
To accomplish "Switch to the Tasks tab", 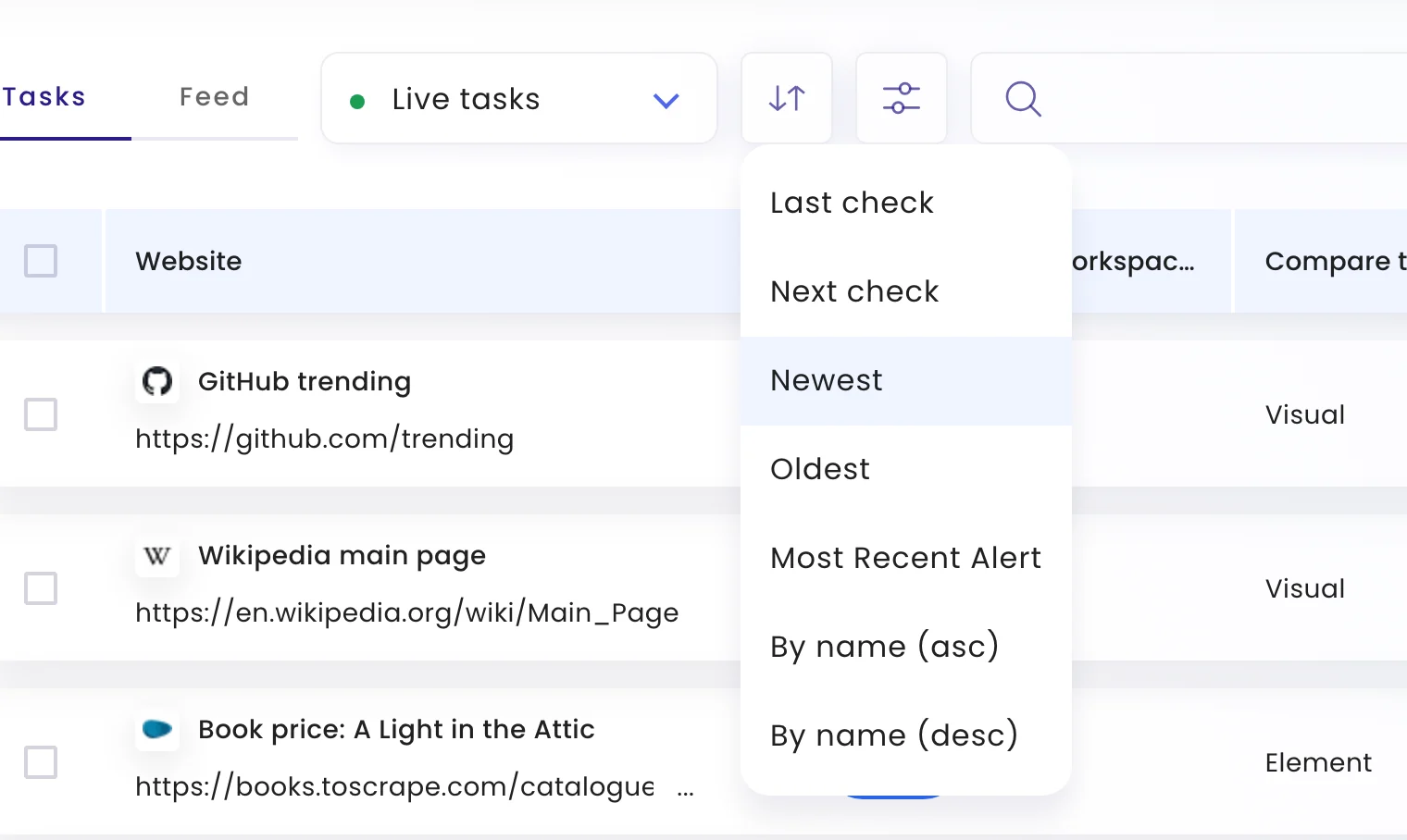I will (x=44, y=96).
